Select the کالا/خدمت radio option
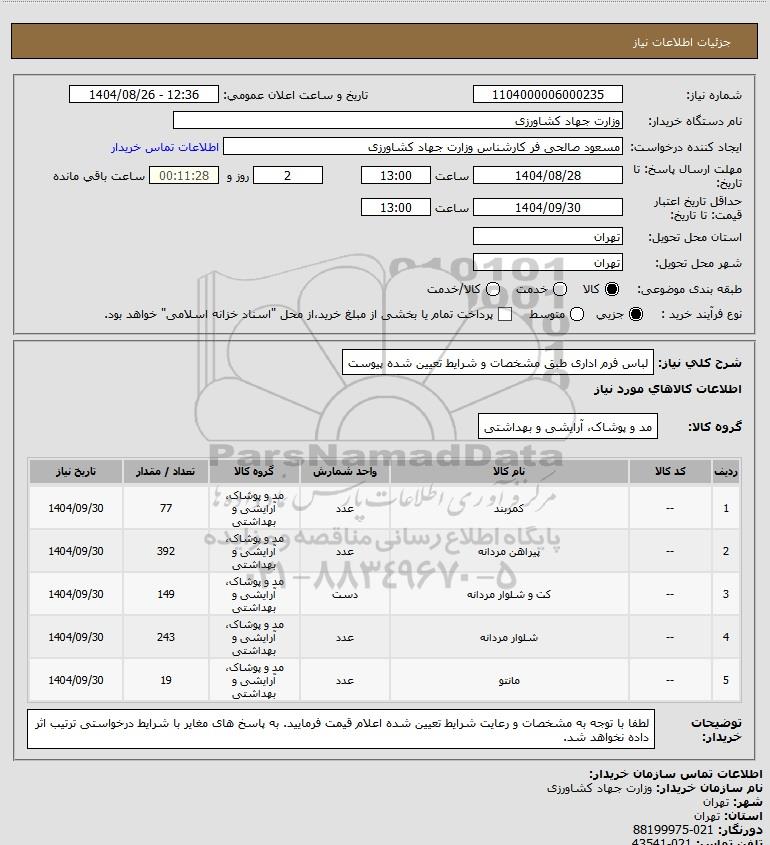770x845 pixels. coord(492,289)
